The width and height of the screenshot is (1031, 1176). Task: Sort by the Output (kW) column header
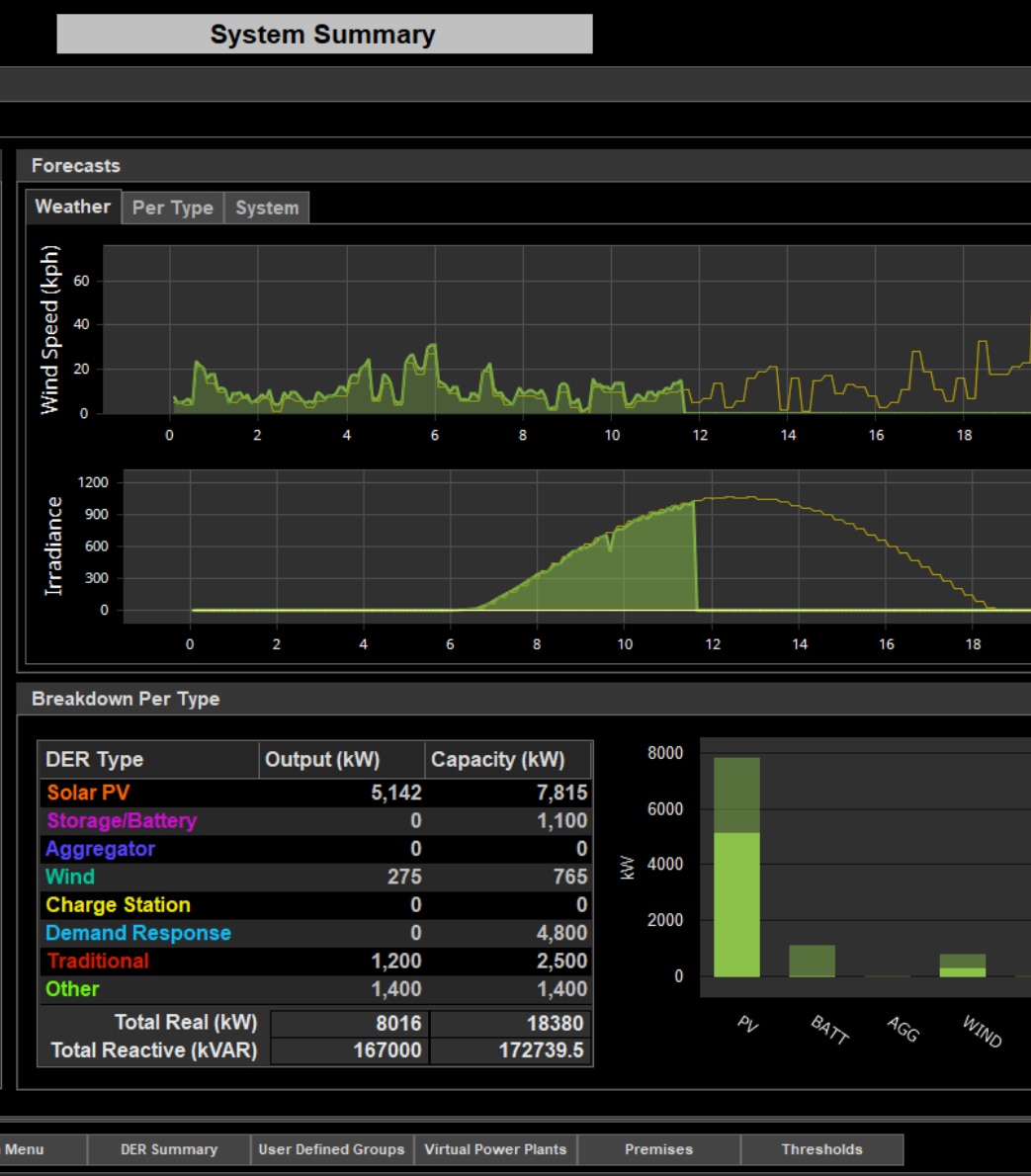(322, 760)
